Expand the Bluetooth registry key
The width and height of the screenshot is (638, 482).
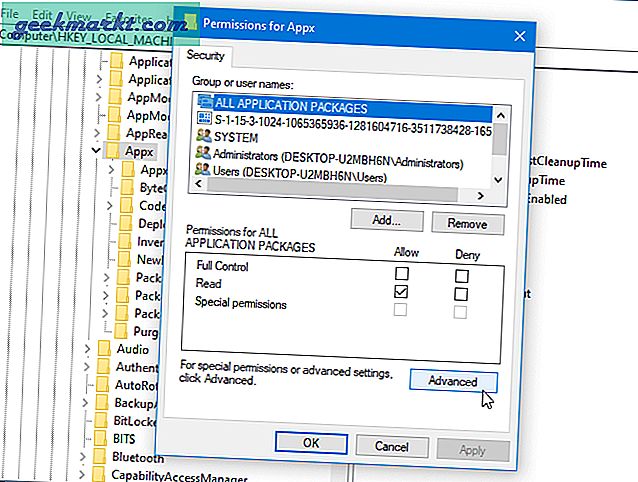[x=87, y=456]
